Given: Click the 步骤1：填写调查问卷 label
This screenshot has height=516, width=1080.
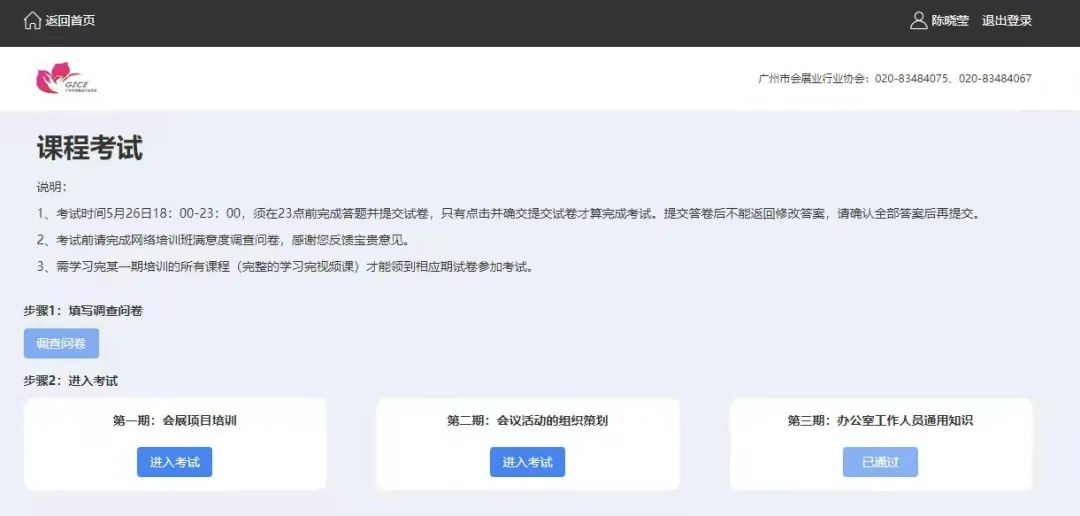Looking at the screenshot, I should pyautogui.click(x=83, y=311).
